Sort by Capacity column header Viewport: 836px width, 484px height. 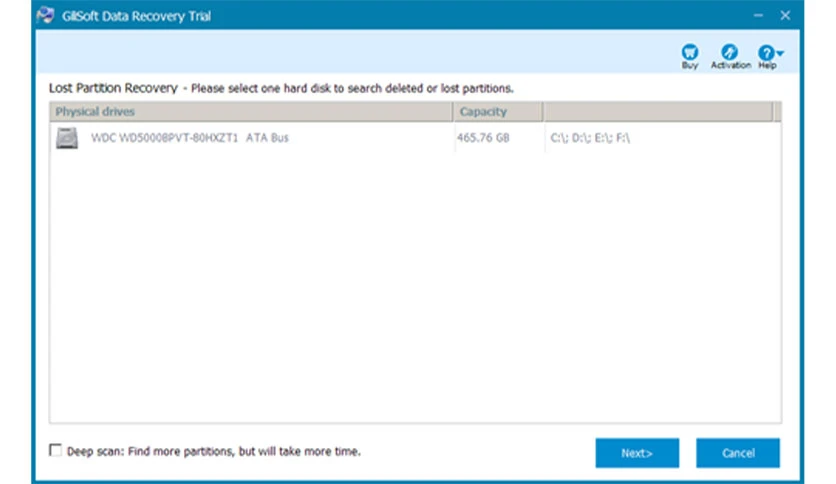pyautogui.click(x=498, y=111)
